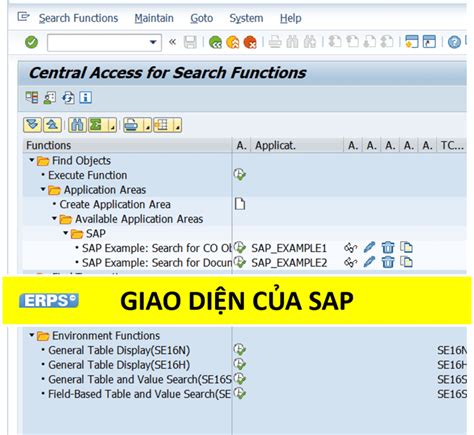Click the window menu icon left of Search Functions
The image size is (474, 435).
click(x=23, y=16)
